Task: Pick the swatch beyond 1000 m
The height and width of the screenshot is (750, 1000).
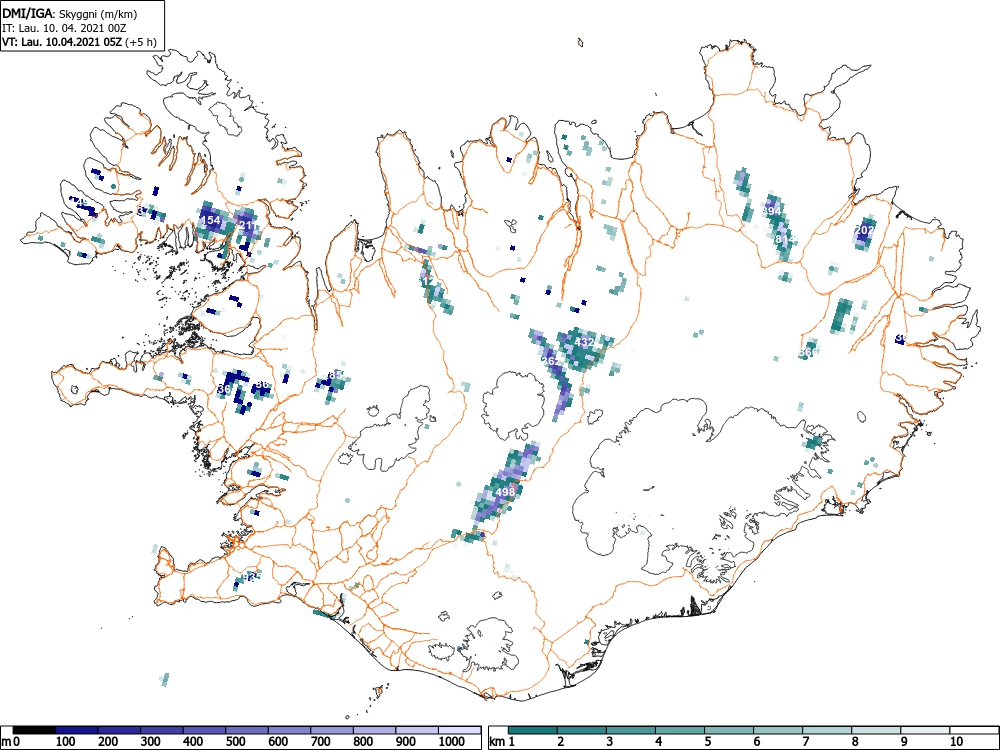Action: [x=460, y=730]
